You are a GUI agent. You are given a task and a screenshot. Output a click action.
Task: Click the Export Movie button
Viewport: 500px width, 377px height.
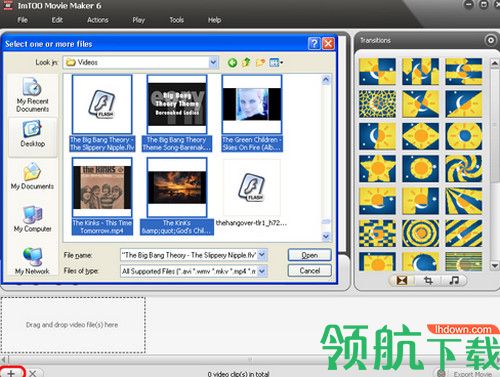pyautogui.click(x=467, y=373)
